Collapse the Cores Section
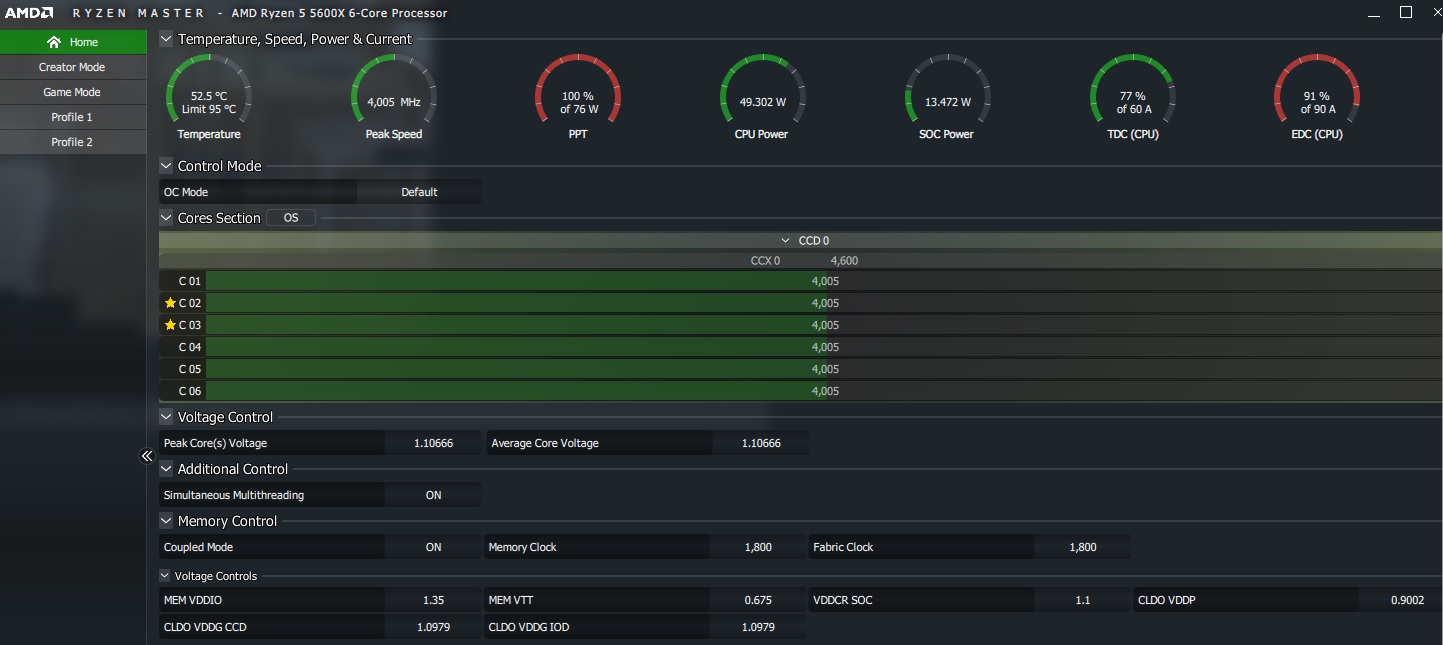This screenshot has width=1443, height=645. (x=166, y=217)
